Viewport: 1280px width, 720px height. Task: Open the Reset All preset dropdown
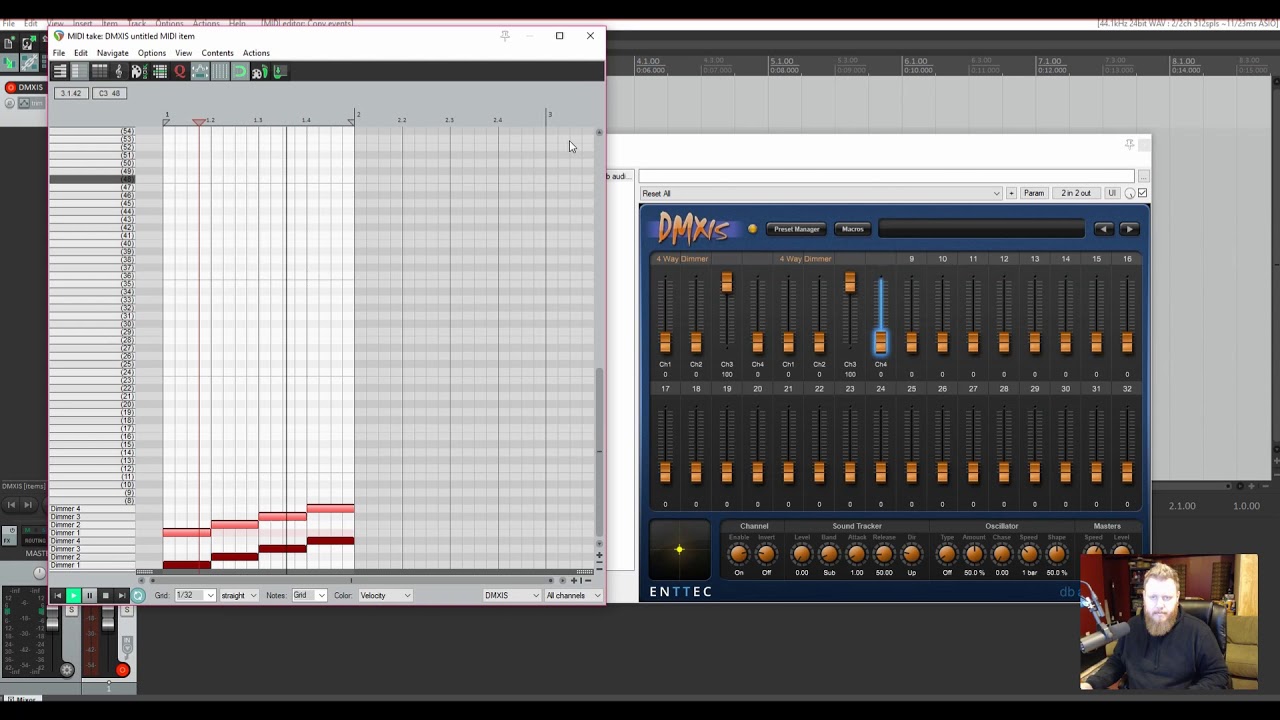(x=820, y=193)
